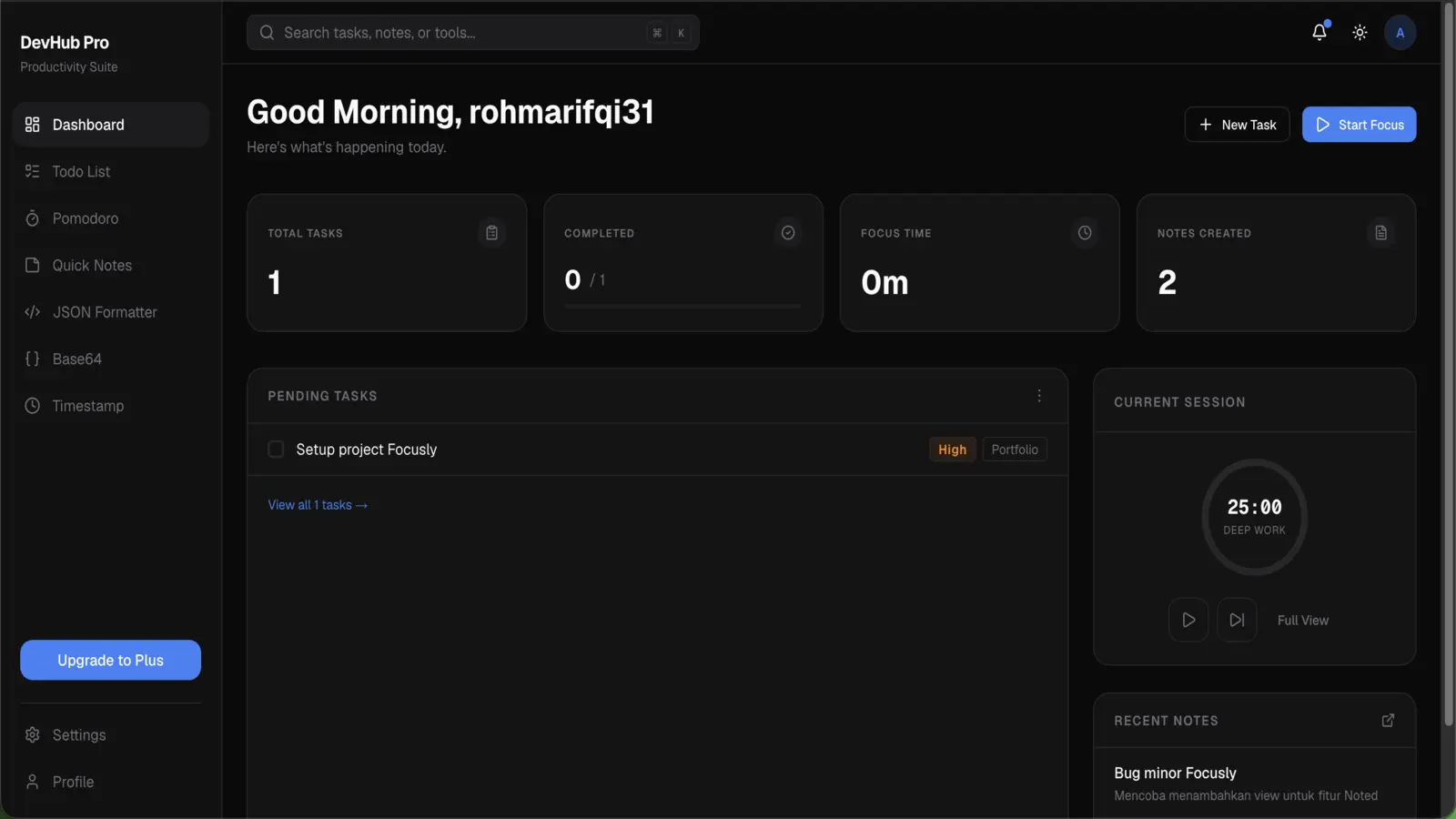Click the clock icon in Focus Time card
Image resolution: width=1456 pixels, height=819 pixels.
click(1085, 233)
